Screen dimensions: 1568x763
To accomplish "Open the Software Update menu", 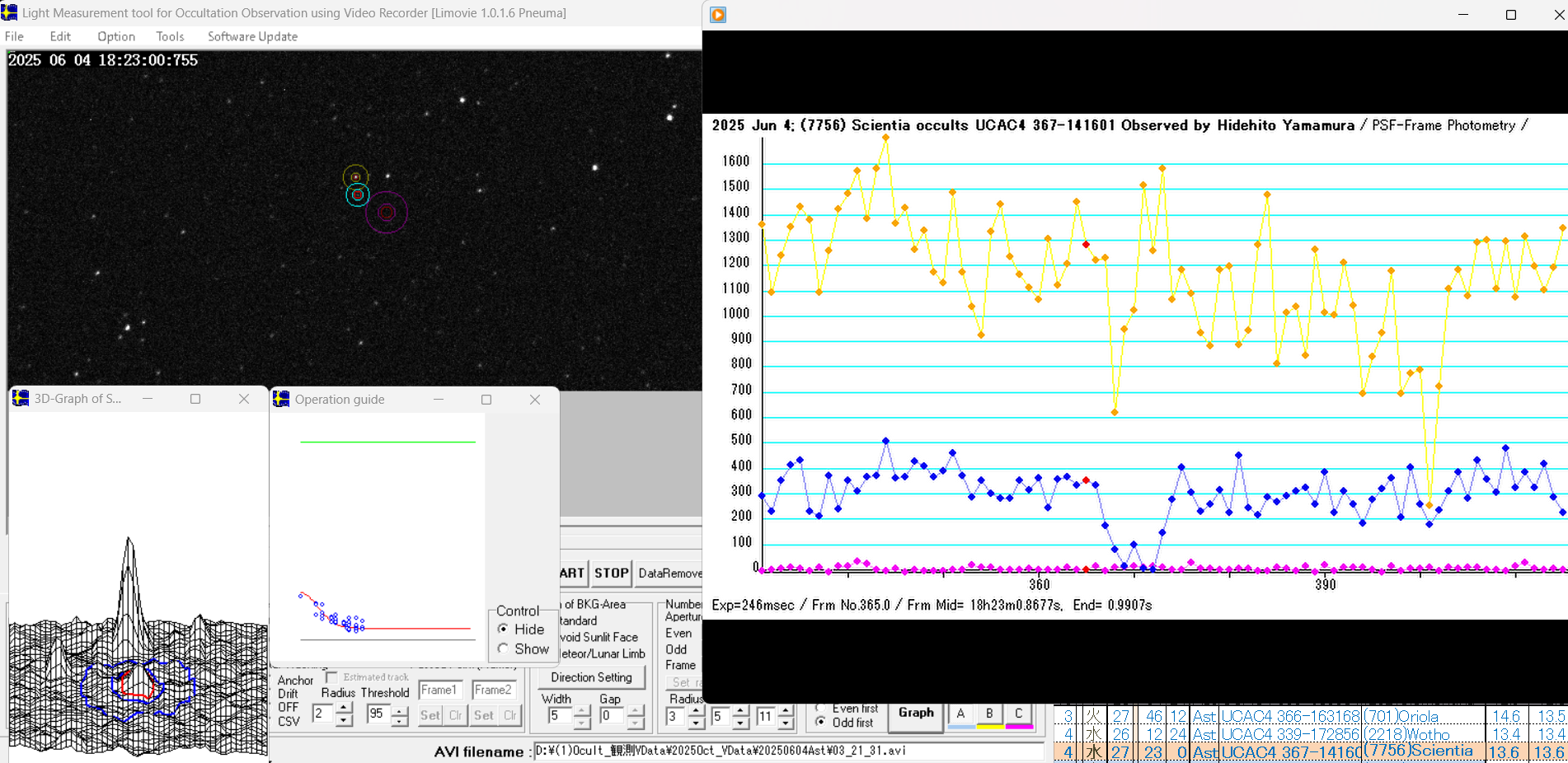I will coord(252,36).
